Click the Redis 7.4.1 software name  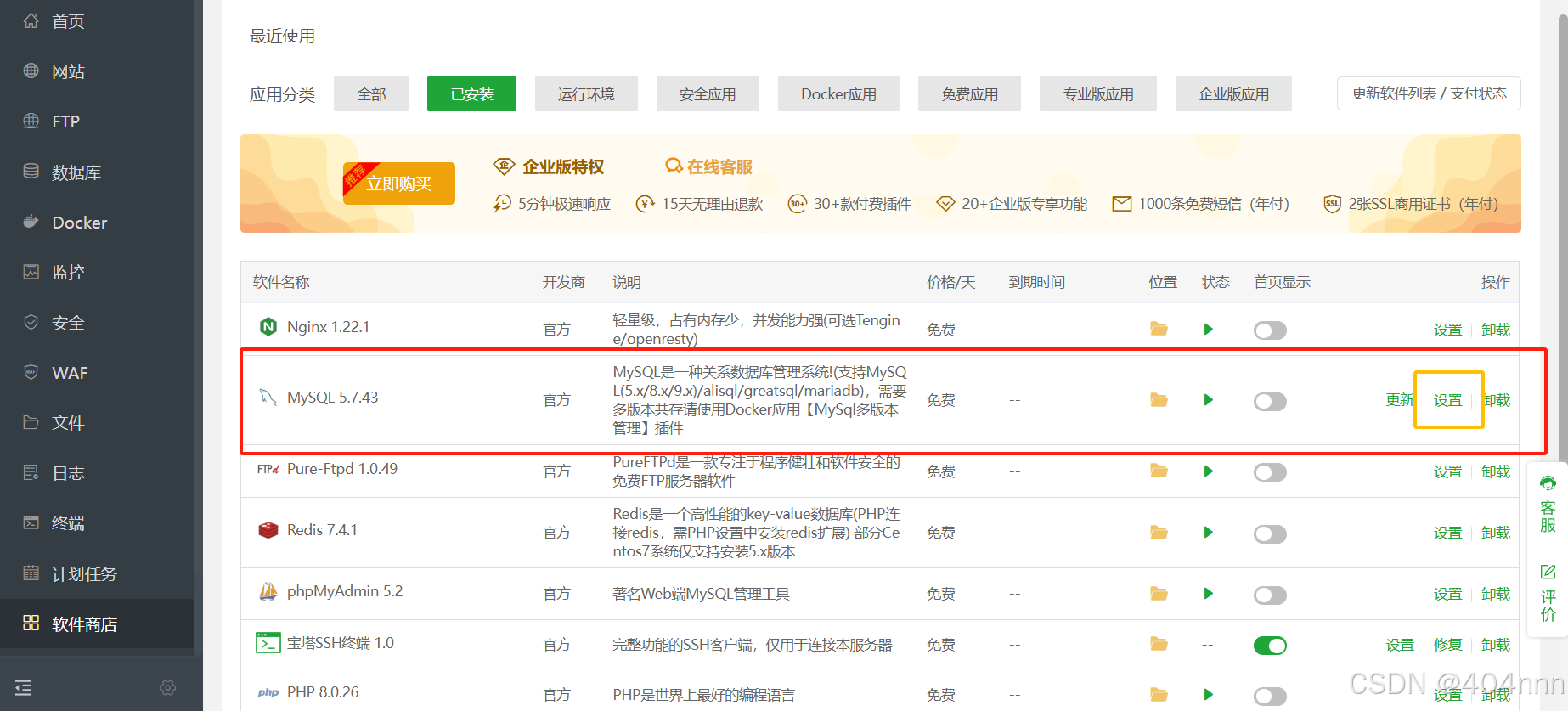tap(322, 530)
